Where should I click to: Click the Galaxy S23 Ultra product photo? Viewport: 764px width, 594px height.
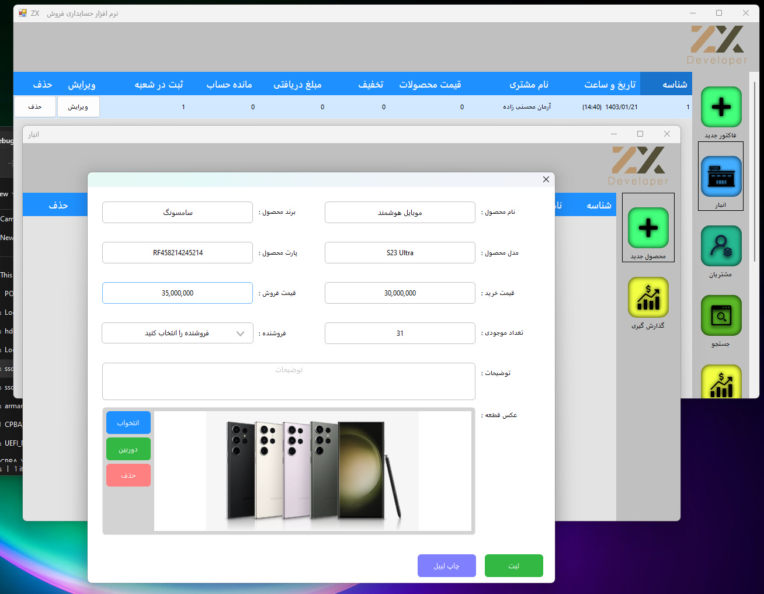(x=312, y=471)
